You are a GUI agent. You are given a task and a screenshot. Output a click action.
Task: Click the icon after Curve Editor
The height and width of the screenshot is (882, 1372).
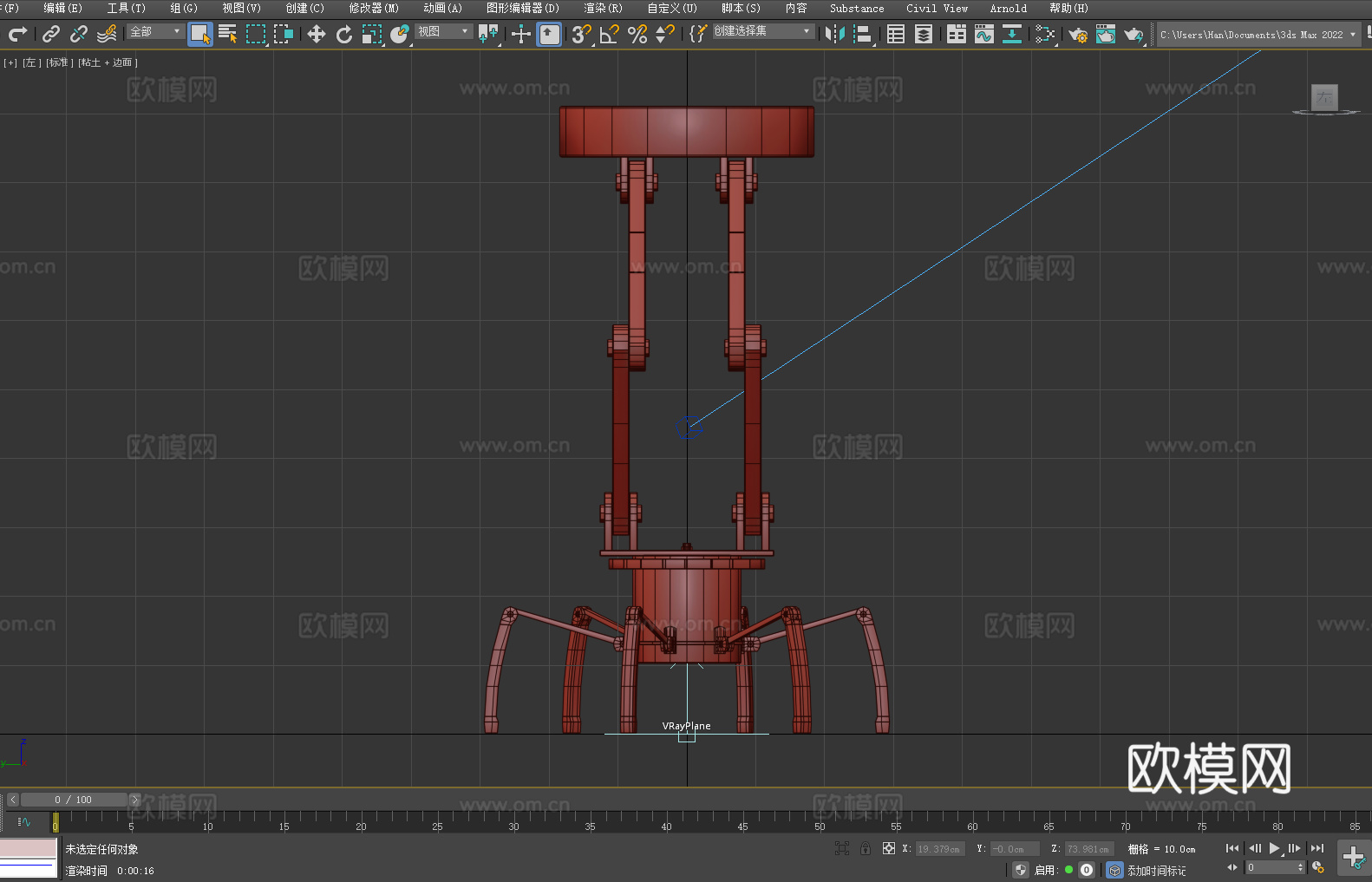pyautogui.click(x=1012, y=34)
